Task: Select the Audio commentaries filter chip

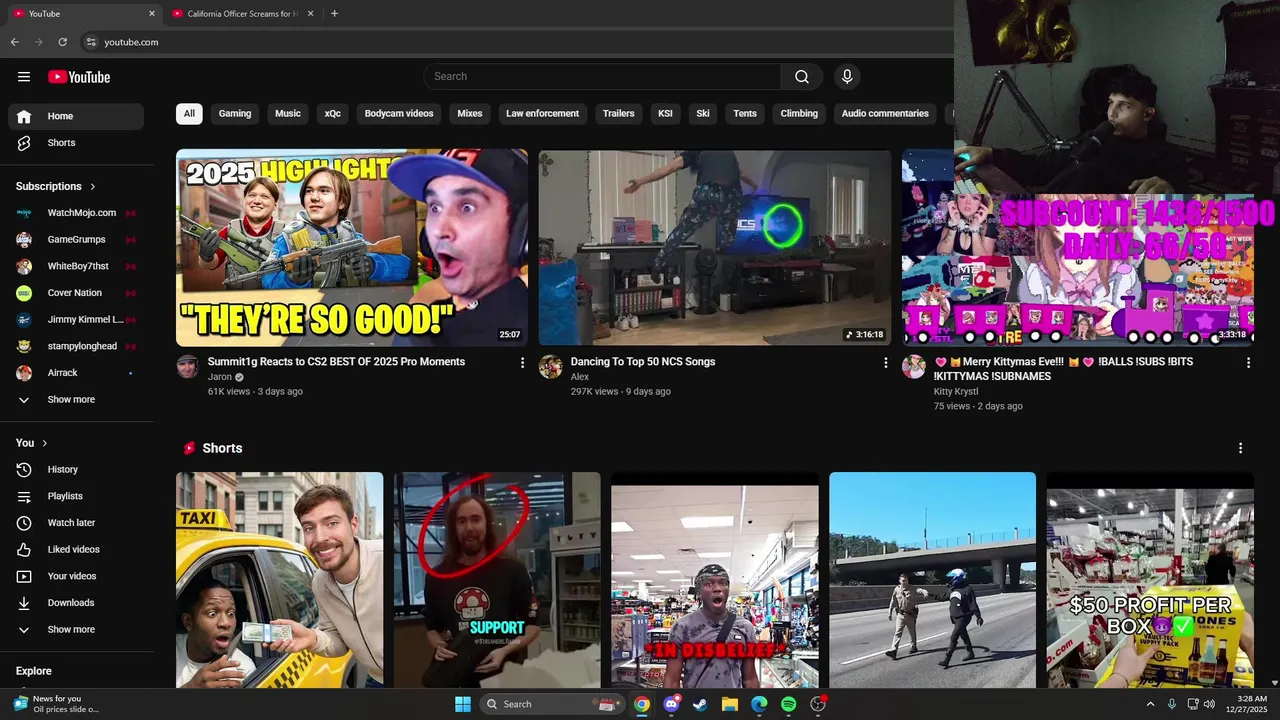Action: click(x=885, y=114)
